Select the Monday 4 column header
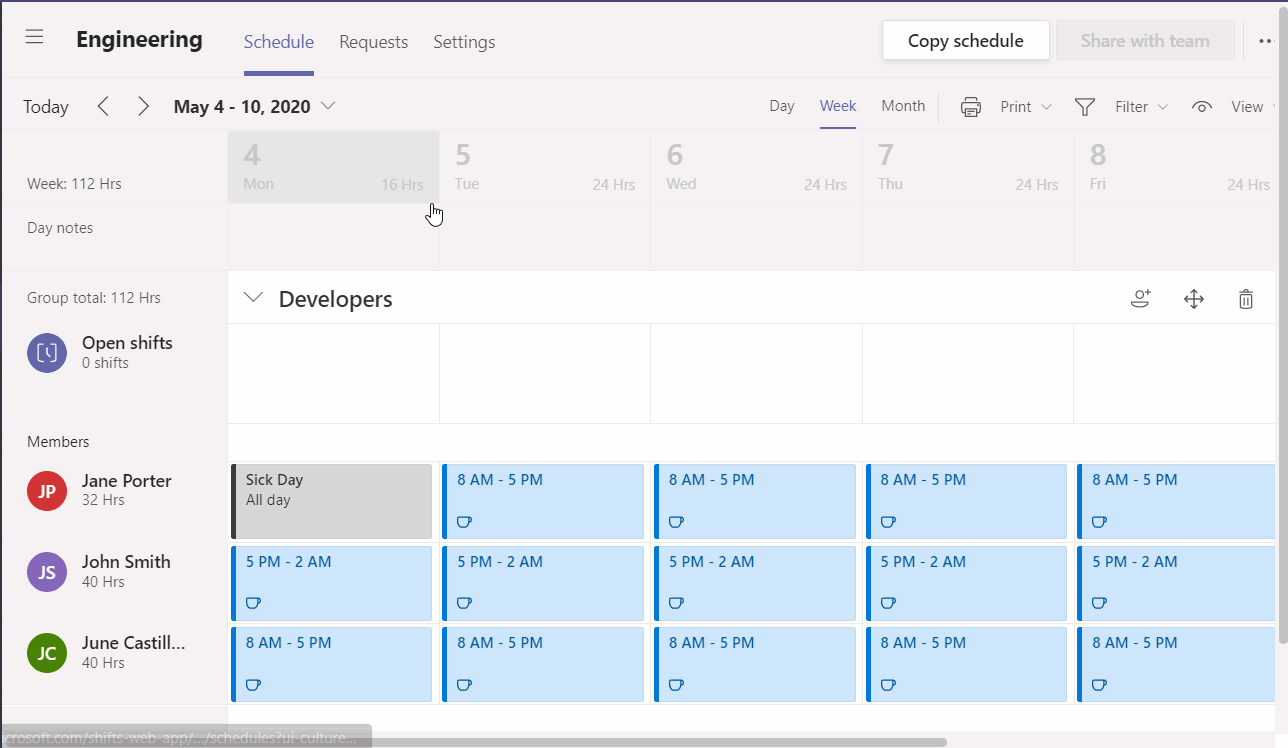 (333, 167)
